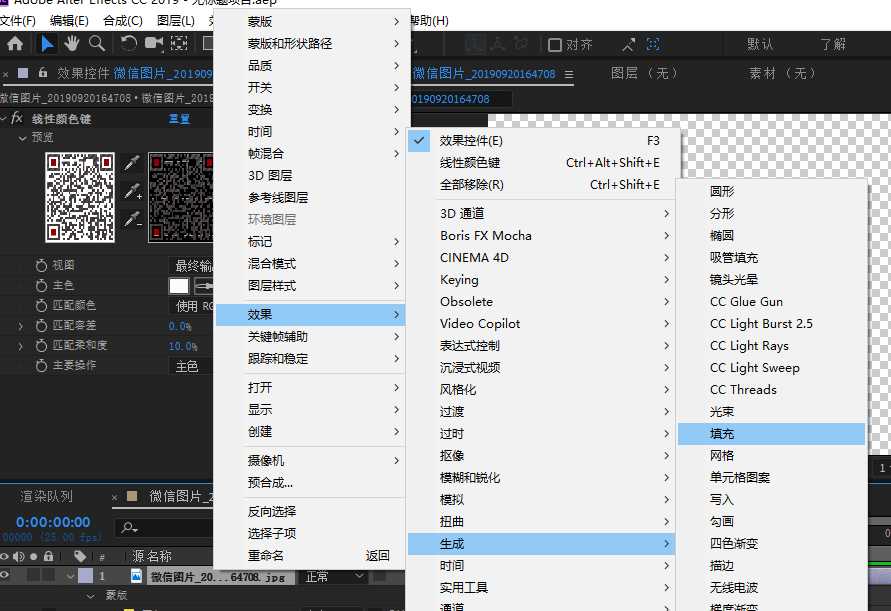Toggle stopwatch for 匹配容差 property
Viewport: 891px width, 611px height.
(41, 326)
